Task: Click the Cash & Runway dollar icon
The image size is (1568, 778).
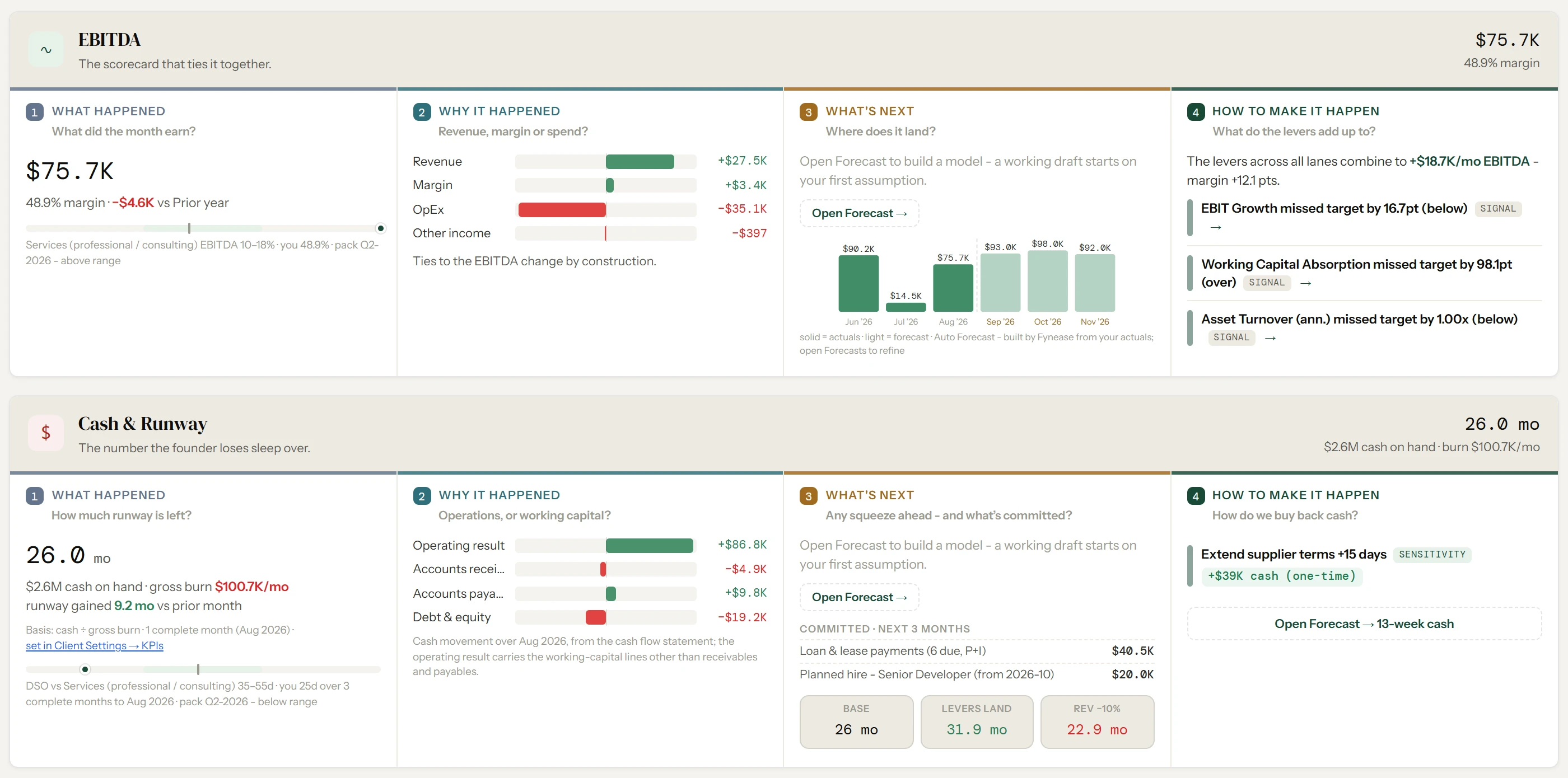Action: coord(46,433)
